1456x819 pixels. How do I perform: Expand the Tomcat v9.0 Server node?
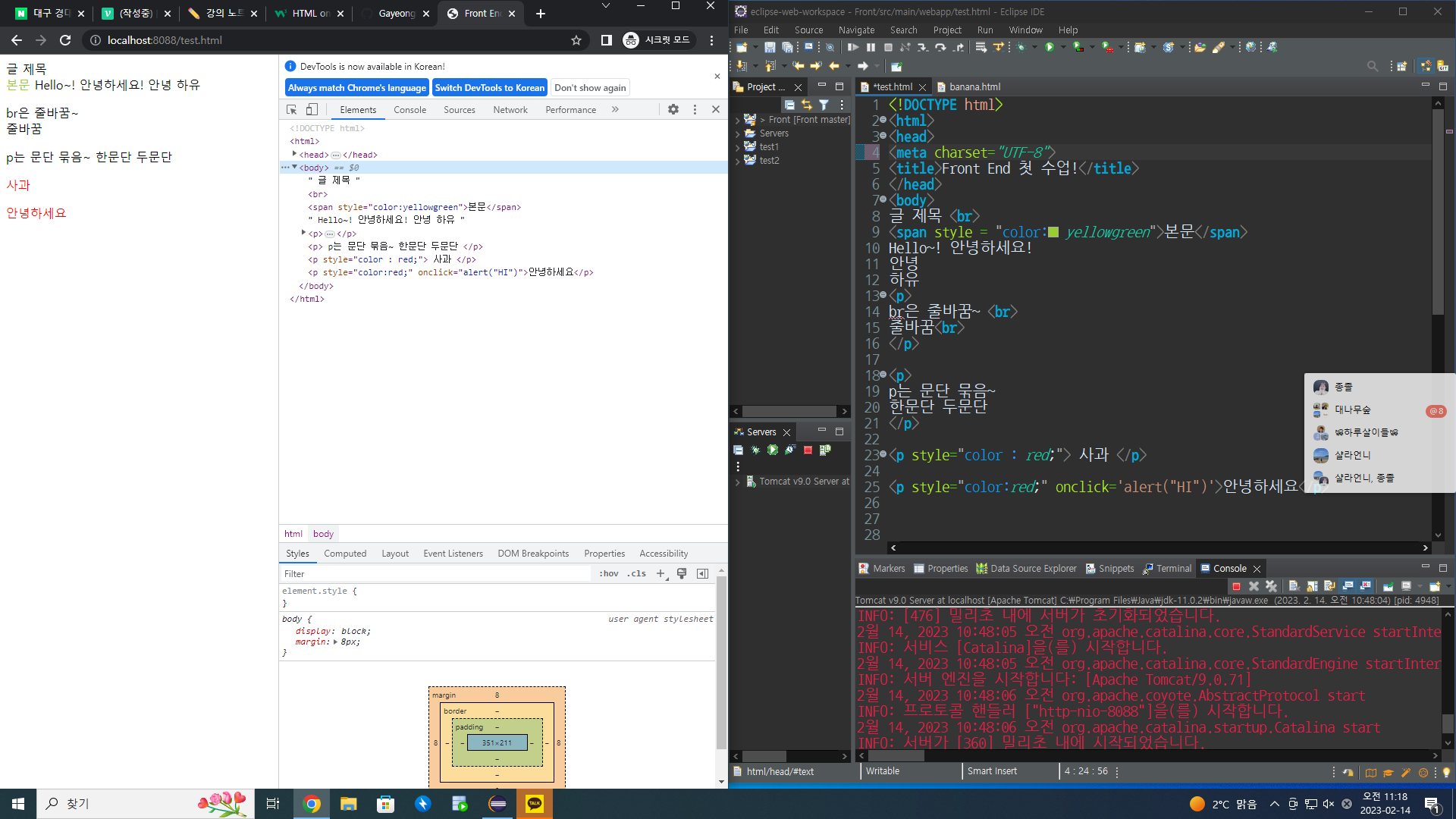coord(737,482)
